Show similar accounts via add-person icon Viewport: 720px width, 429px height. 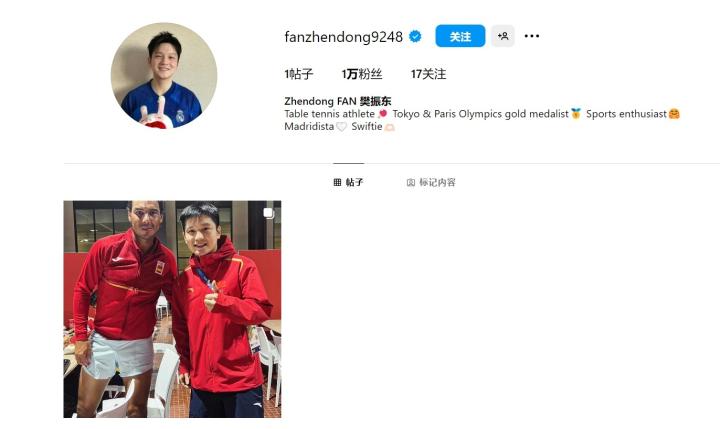pyautogui.click(x=503, y=36)
